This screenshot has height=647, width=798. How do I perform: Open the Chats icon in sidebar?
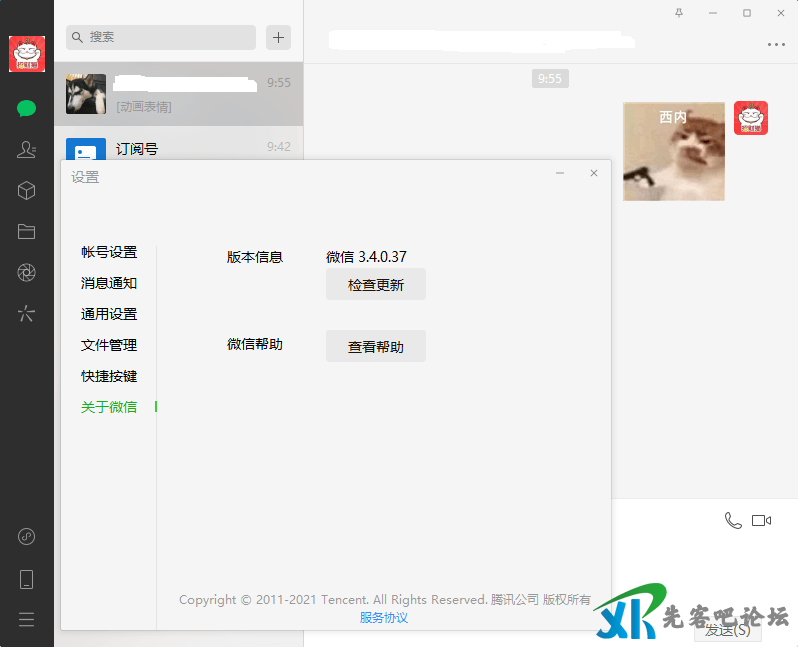[27, 109]
